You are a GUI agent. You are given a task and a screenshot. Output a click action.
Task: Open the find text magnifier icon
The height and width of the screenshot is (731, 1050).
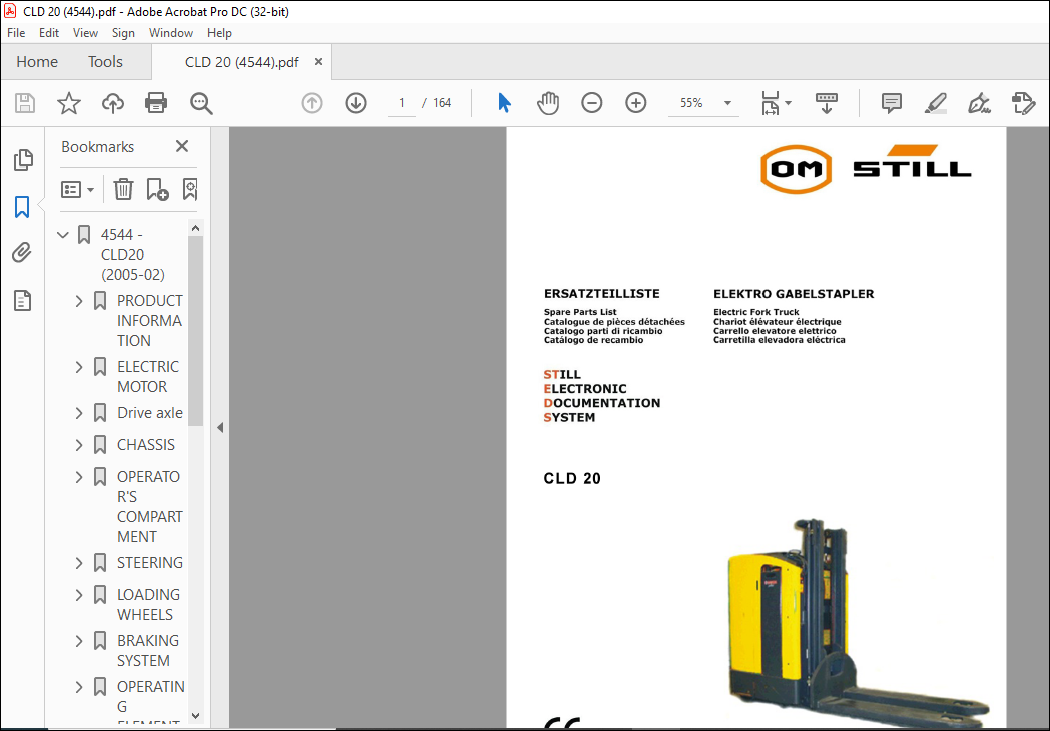click(x=201, y=103)
